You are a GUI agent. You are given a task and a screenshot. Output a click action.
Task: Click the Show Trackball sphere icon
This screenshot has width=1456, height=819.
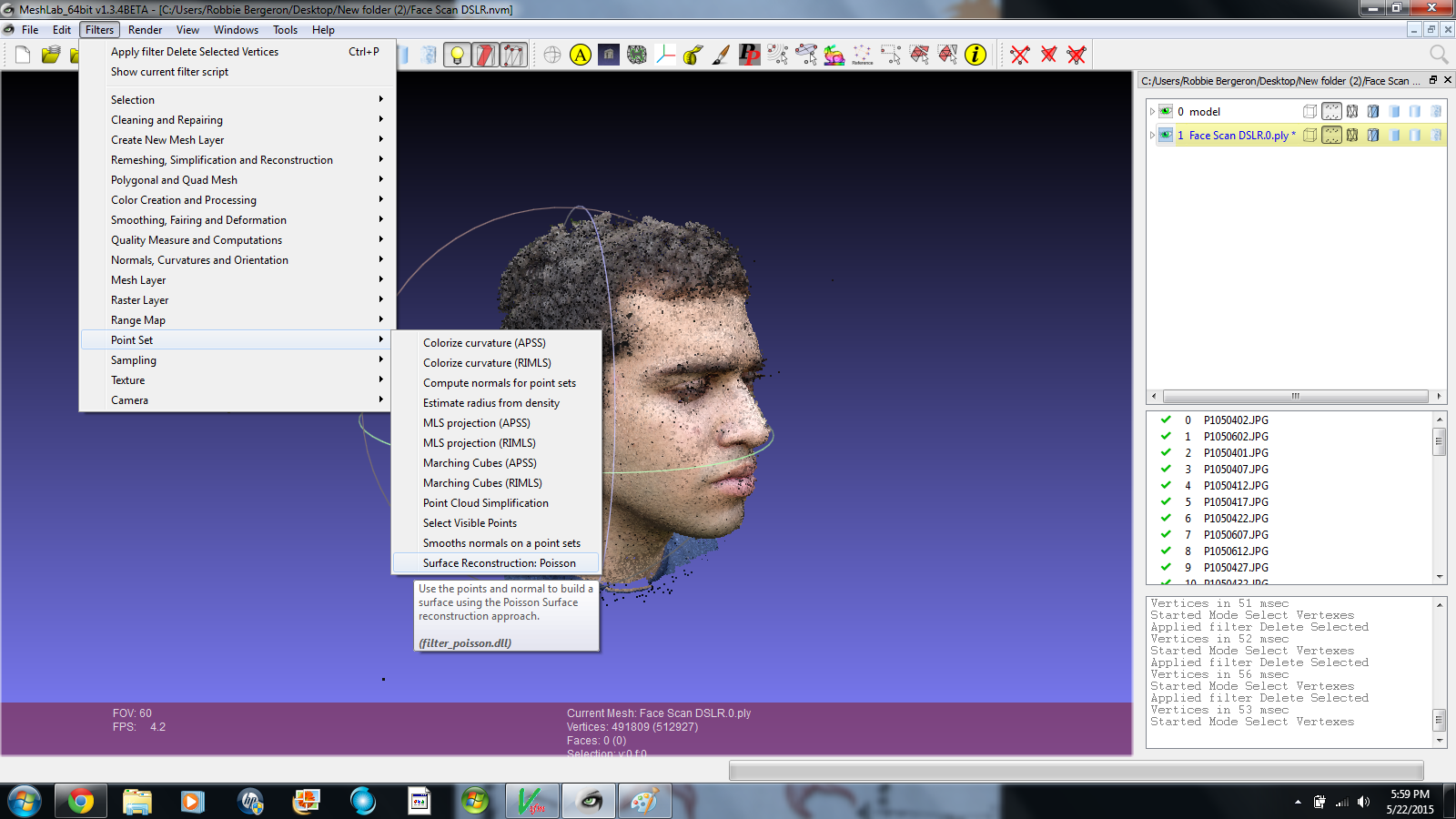[552, 55]
